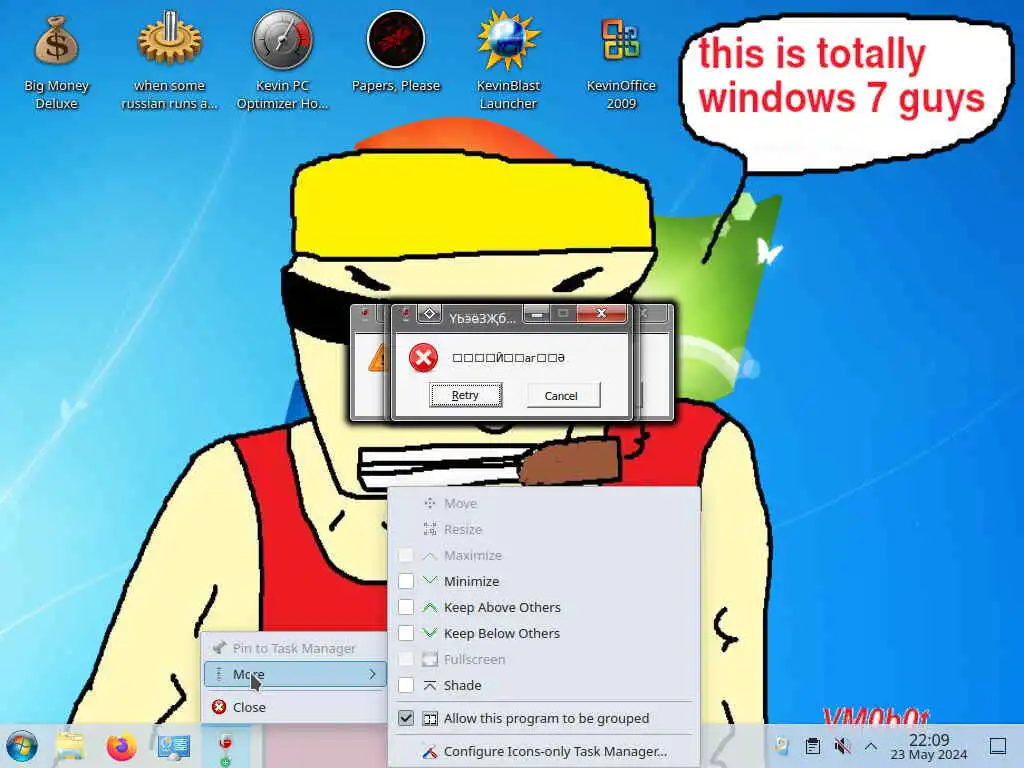The width and height of the screenshot is (1024, 768).
Task: Click show desktop button at taskbar end
Action: 998,746
